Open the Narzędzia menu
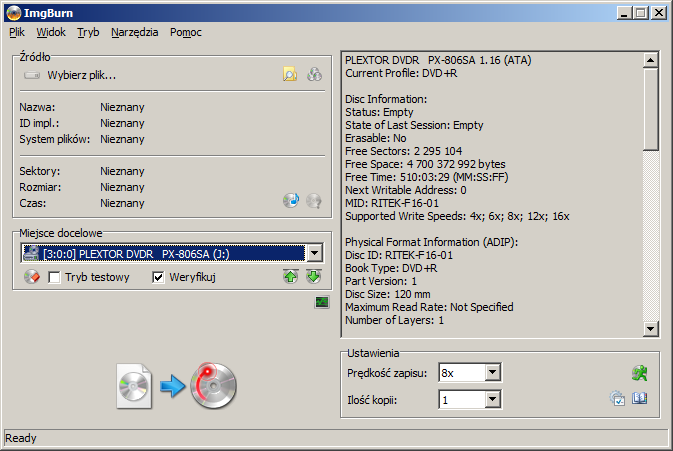Image resolution: width=673 pixels, height=451 pixels. pos(134,32)
